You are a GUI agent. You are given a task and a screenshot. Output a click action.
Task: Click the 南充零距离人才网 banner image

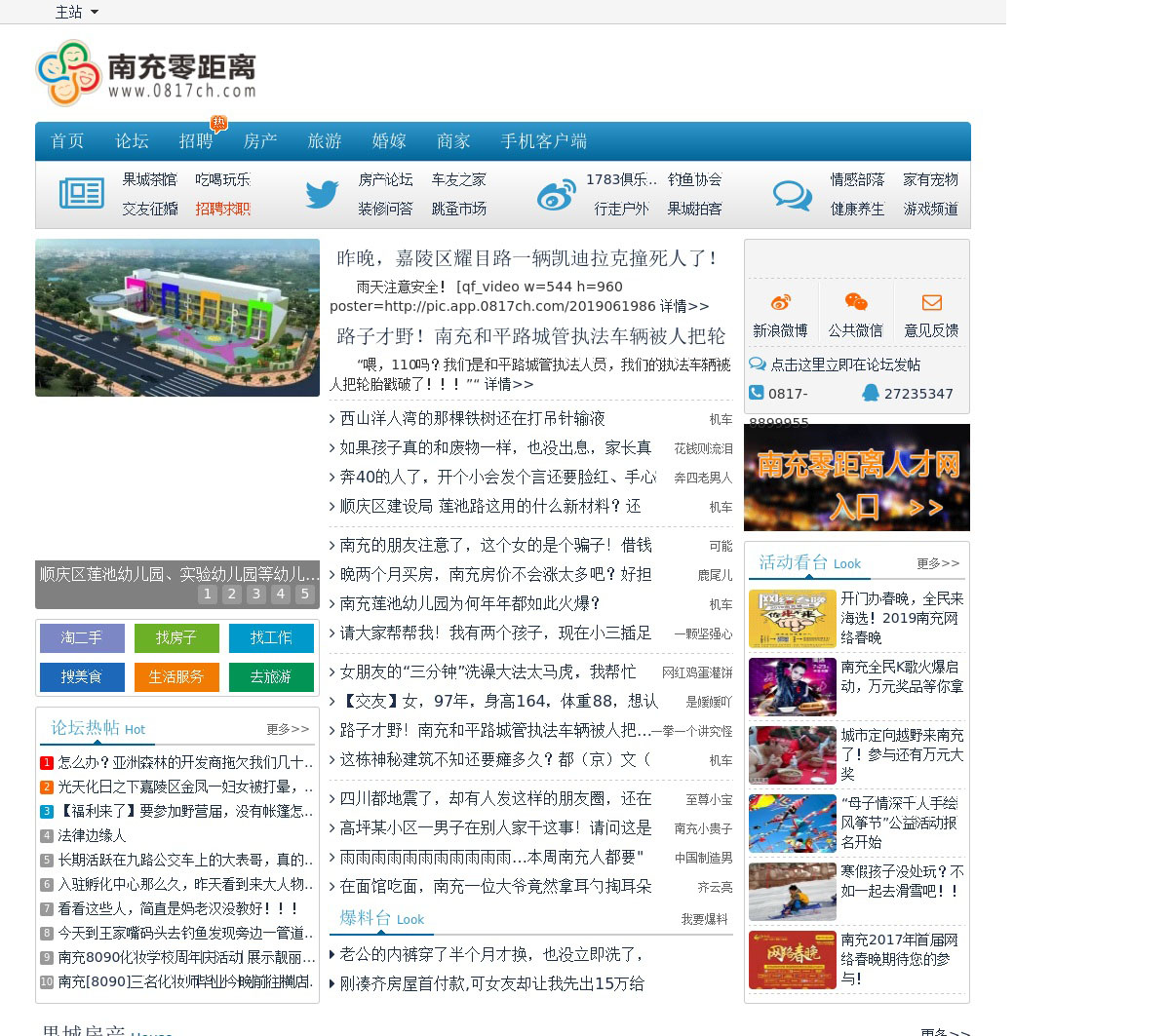tap(856, 478)
